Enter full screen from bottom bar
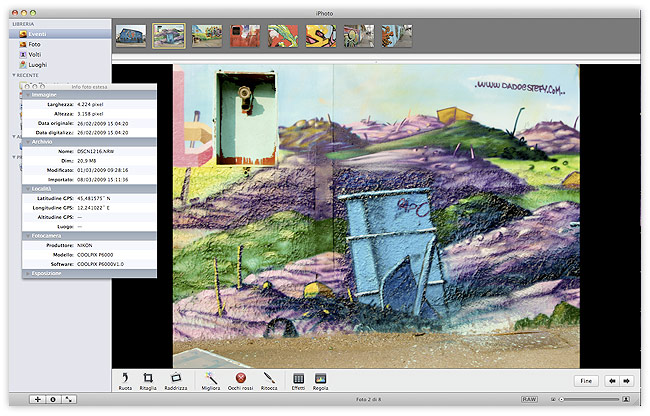 (69, 399)
